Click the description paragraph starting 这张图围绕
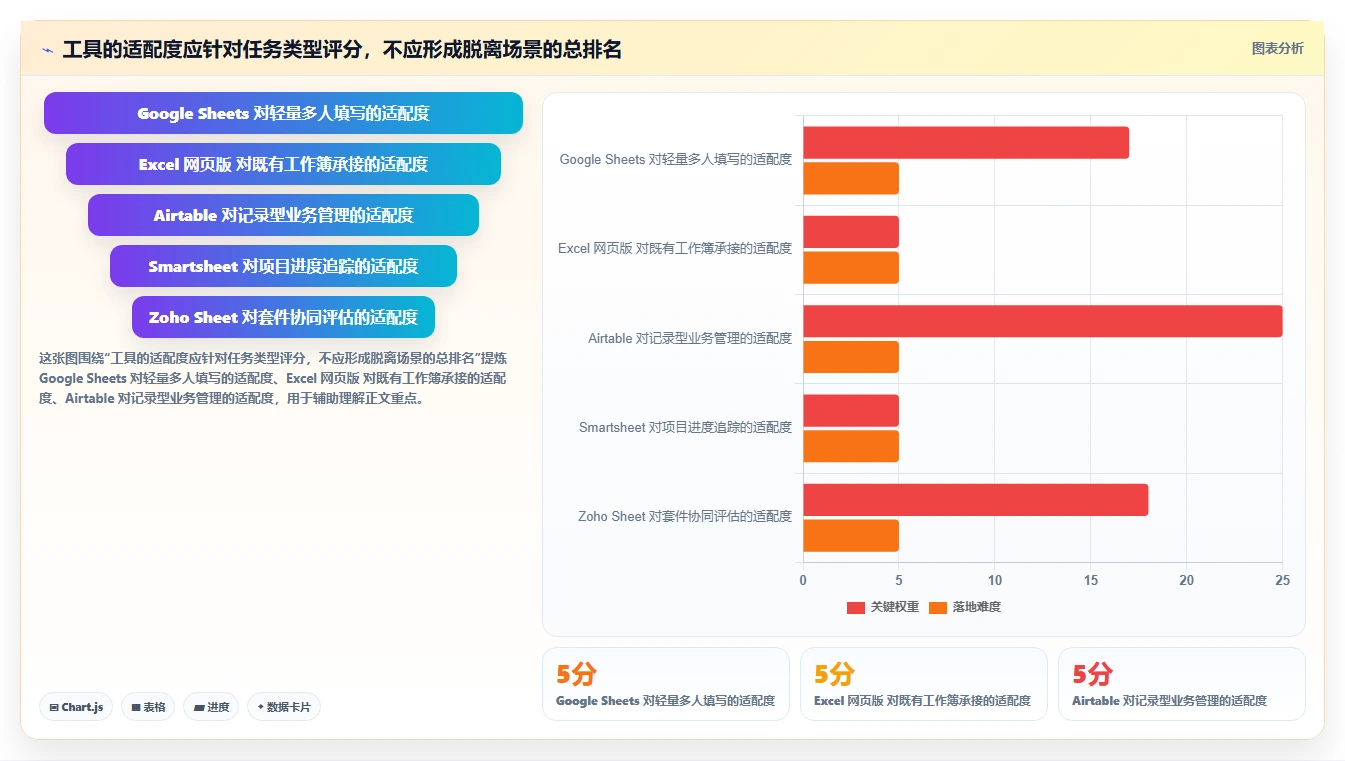The height and width of the screenshot is (761, 1345). (274, 378)
